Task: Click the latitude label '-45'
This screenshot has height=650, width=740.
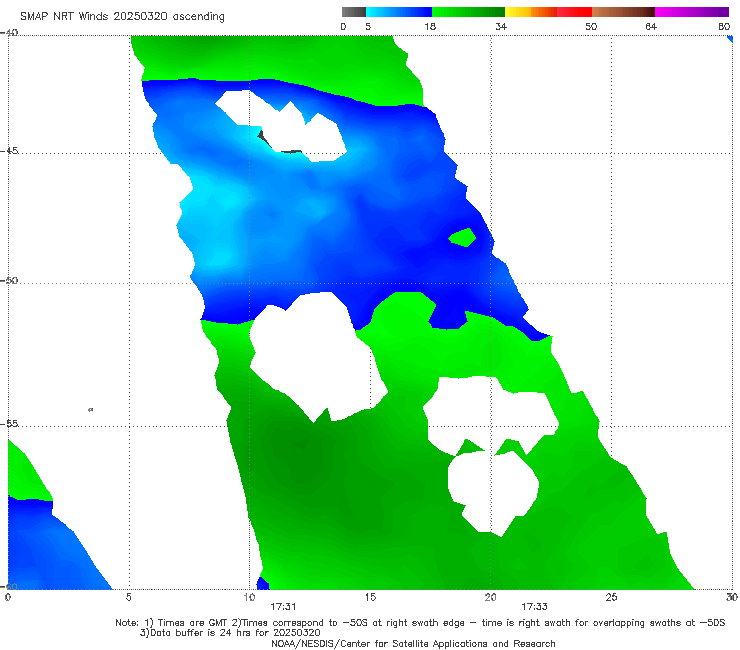Action: pyautogui.click(x=9, y=151)
